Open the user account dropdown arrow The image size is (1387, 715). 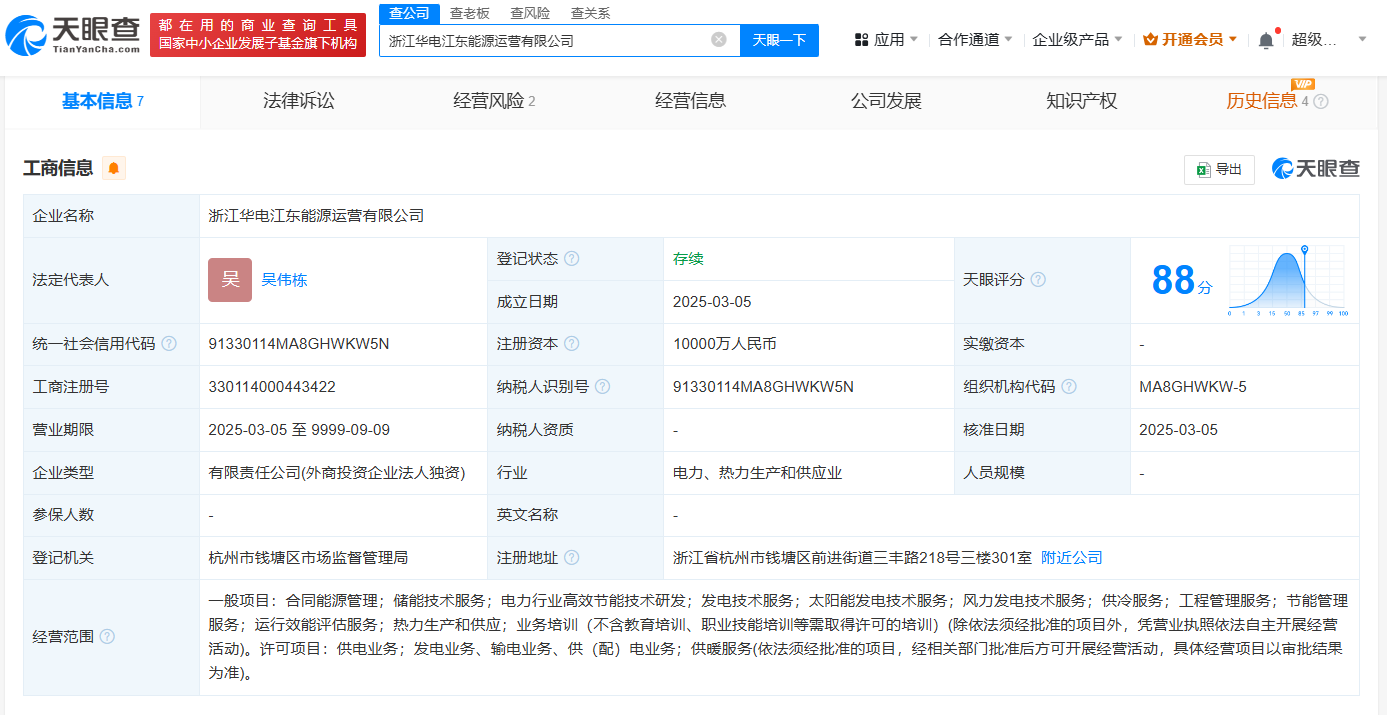(x=1362, y=40)
